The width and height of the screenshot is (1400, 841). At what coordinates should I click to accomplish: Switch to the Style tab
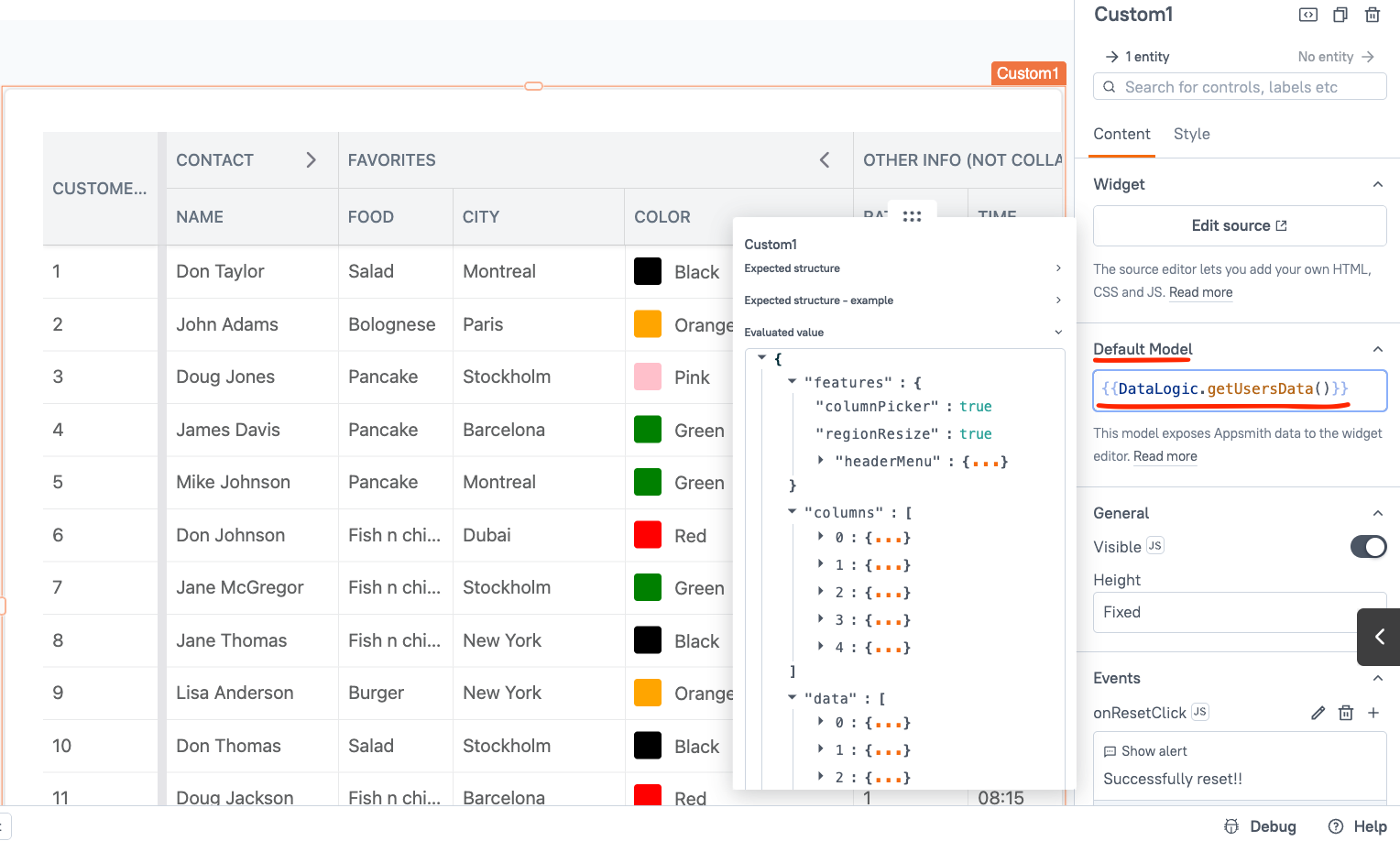click(1191, 134)
